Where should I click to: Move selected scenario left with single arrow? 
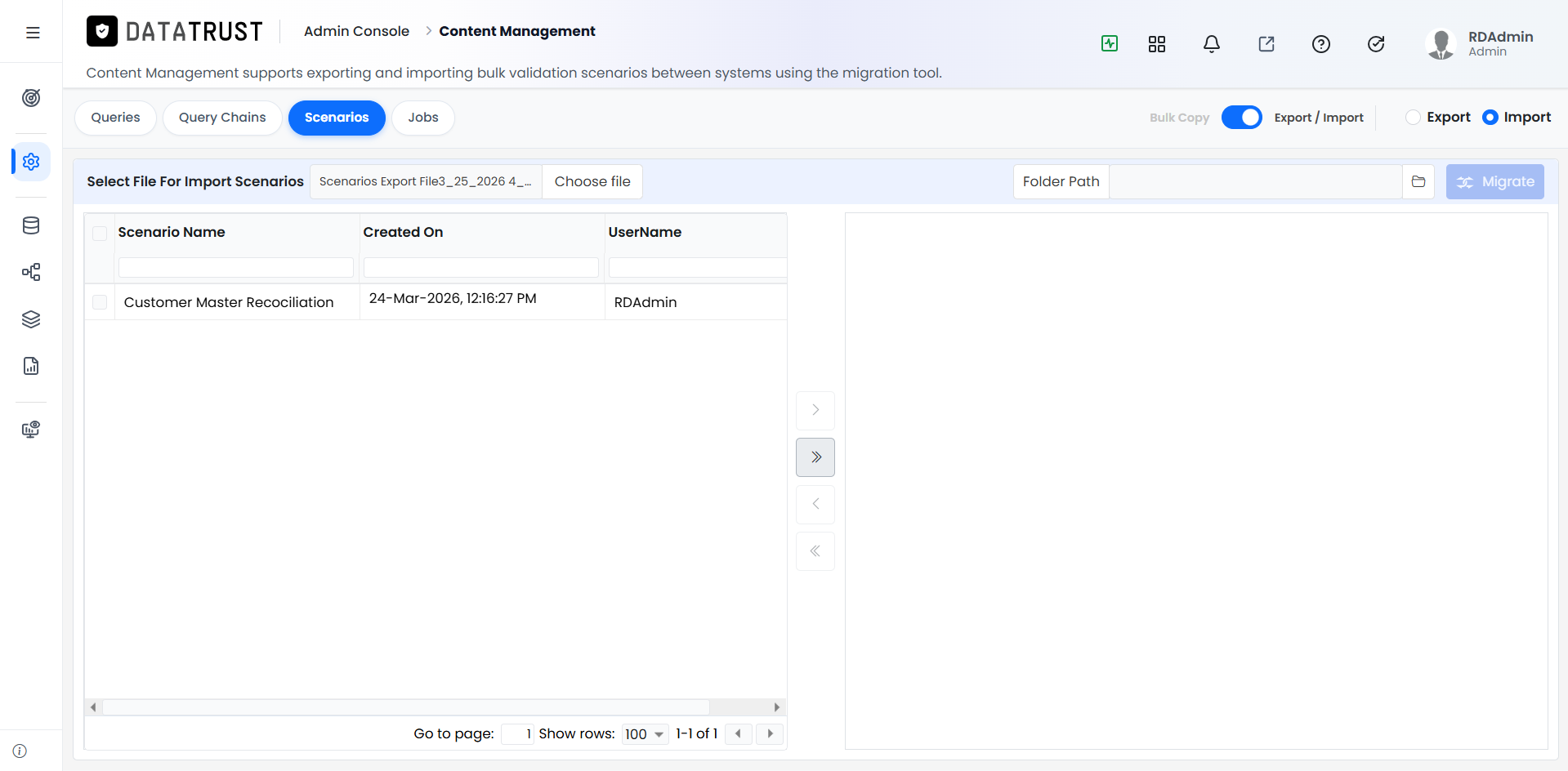tap(815, 504)
